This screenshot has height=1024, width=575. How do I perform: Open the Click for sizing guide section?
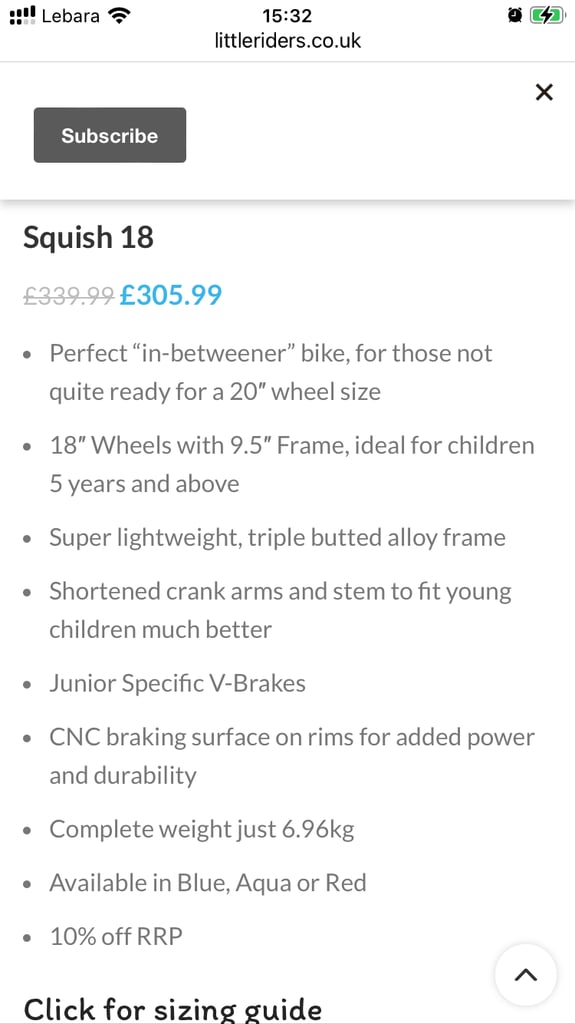[172, 1008]
